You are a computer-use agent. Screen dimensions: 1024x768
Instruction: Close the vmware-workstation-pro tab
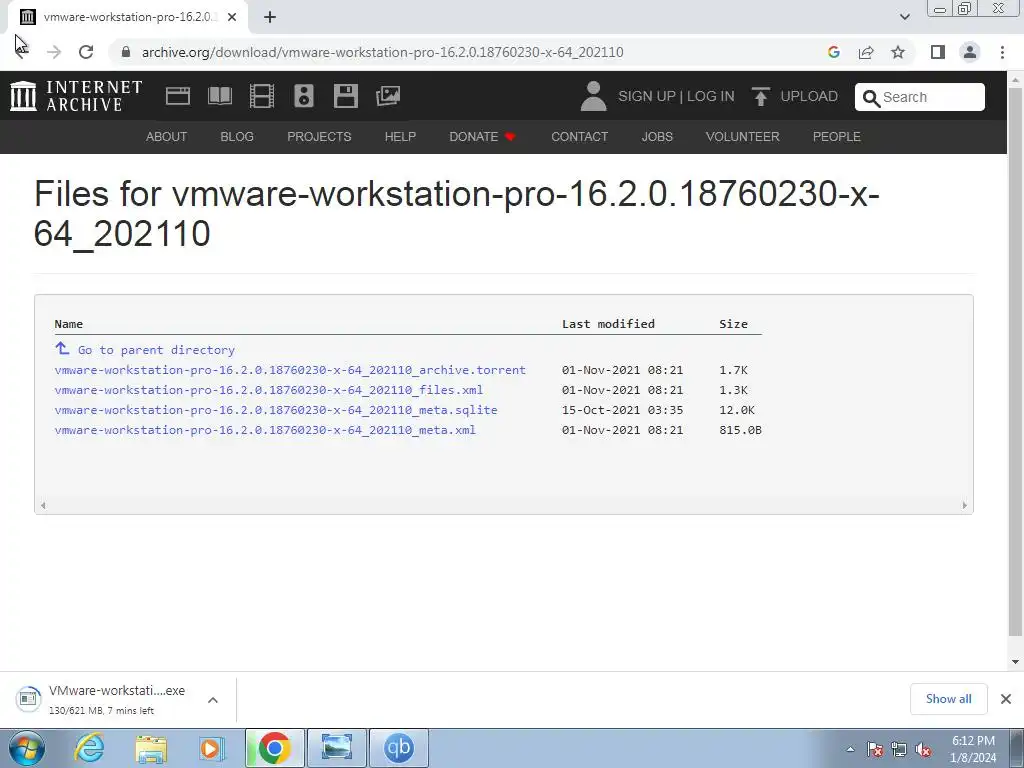(x=232, y=17)
